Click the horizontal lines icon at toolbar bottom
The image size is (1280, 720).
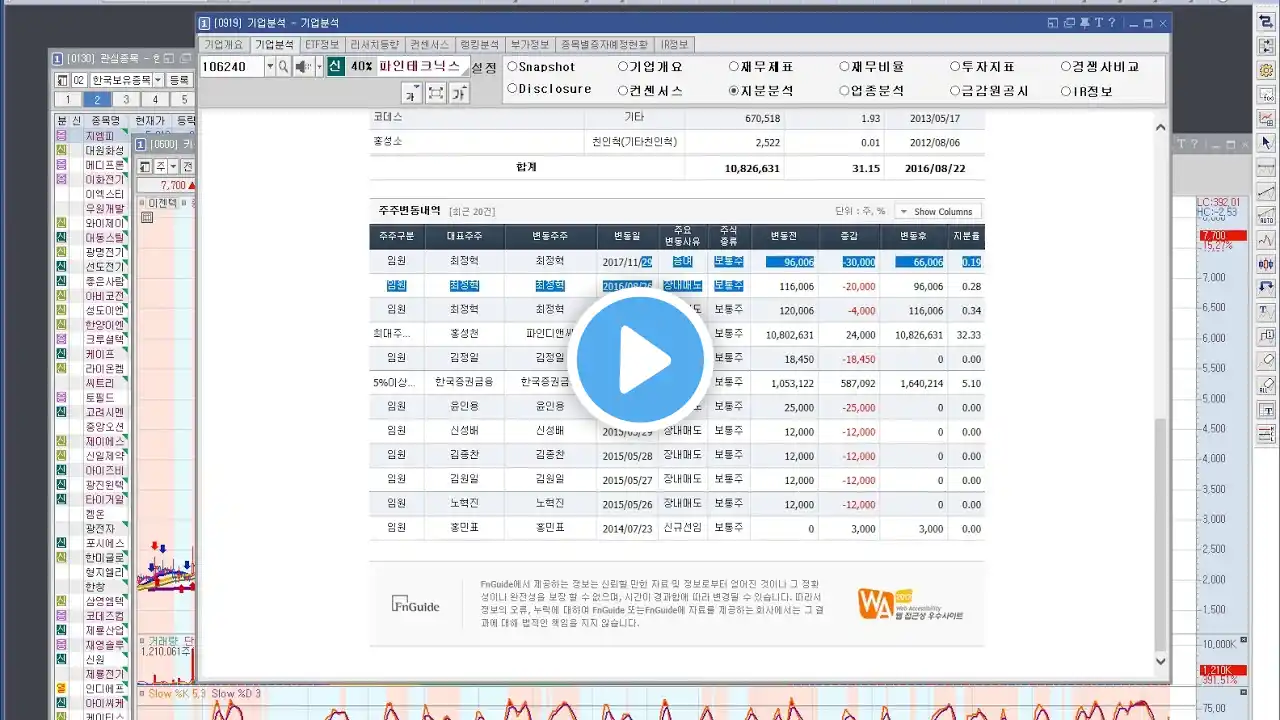tap(1266, 434)
